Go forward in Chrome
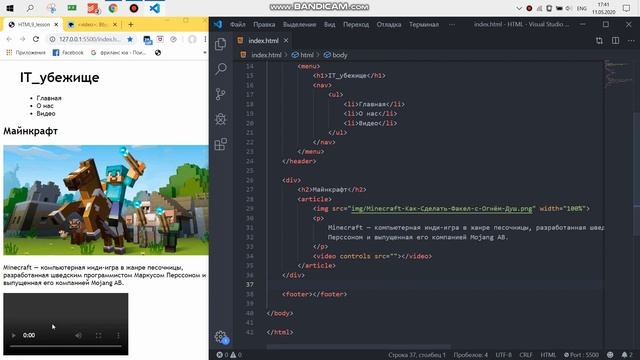Viewport: 640px width, 360px height. click(22, 39)
